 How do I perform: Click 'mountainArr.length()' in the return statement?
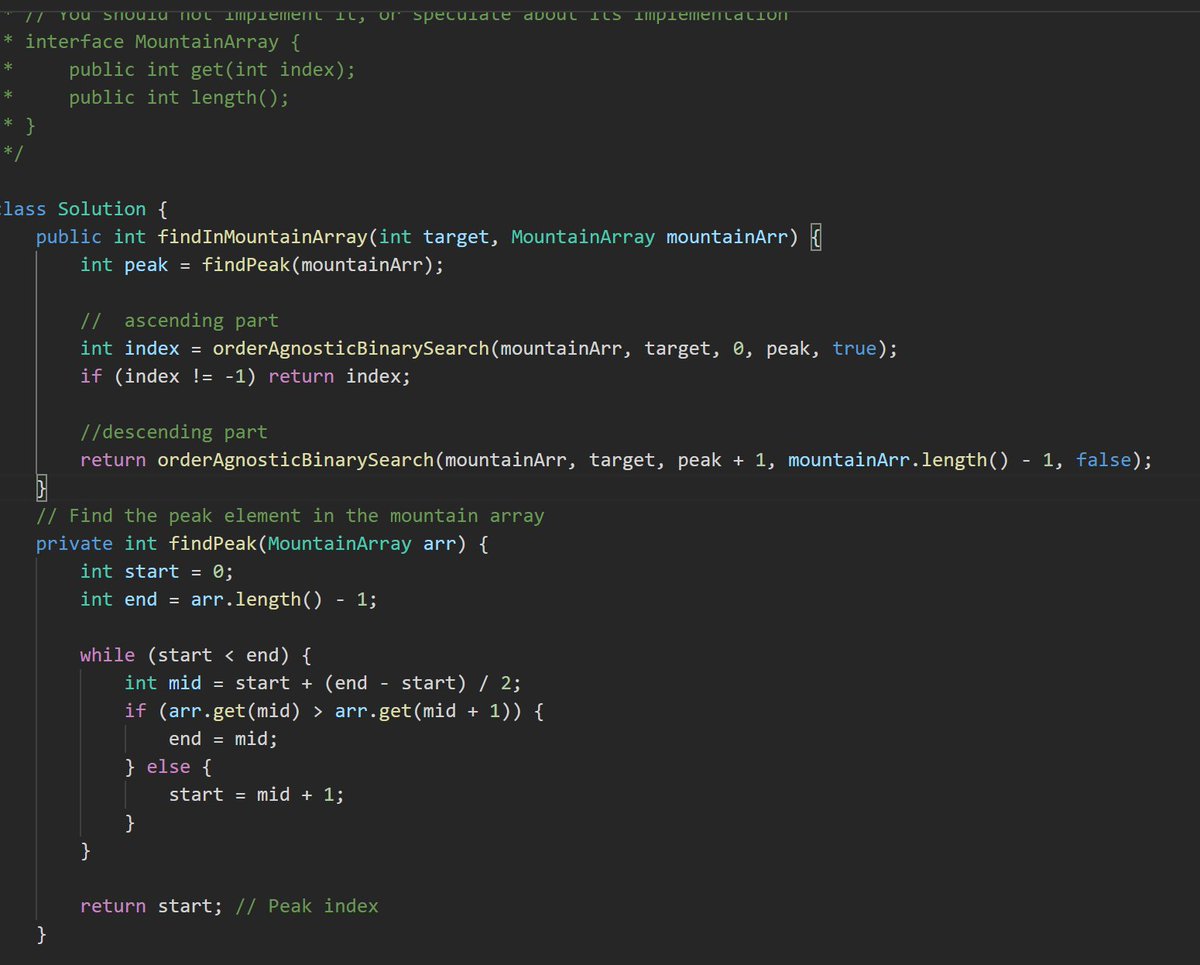click(898, 461)
